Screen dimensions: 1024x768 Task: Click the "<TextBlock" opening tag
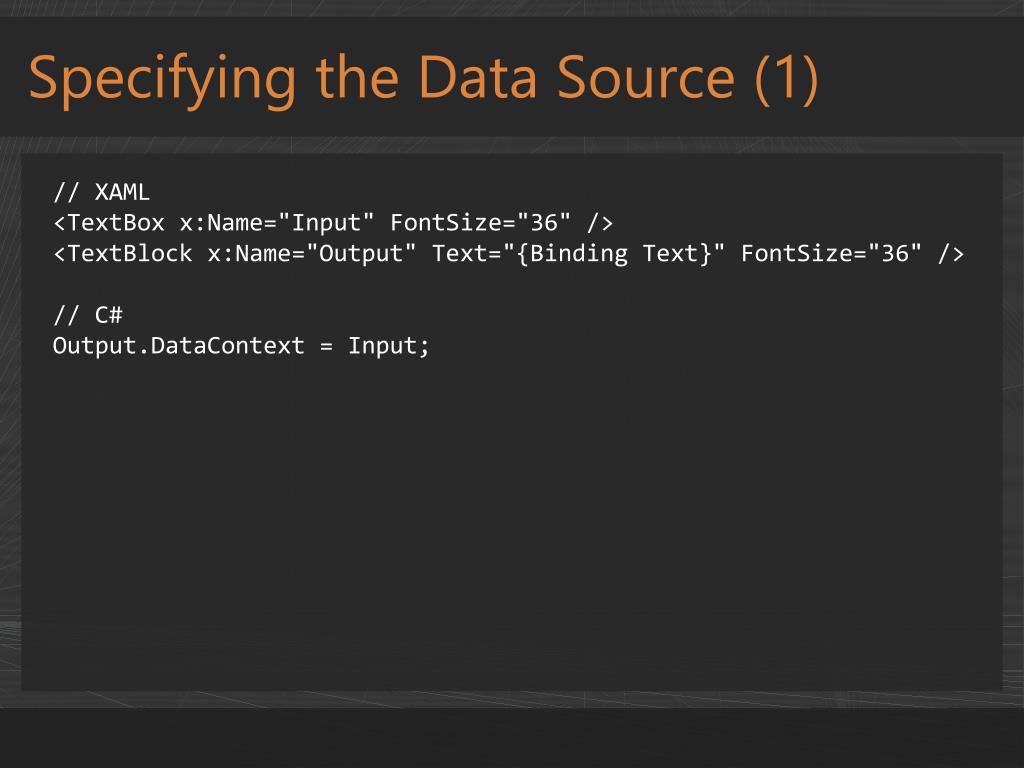(123, 254)
